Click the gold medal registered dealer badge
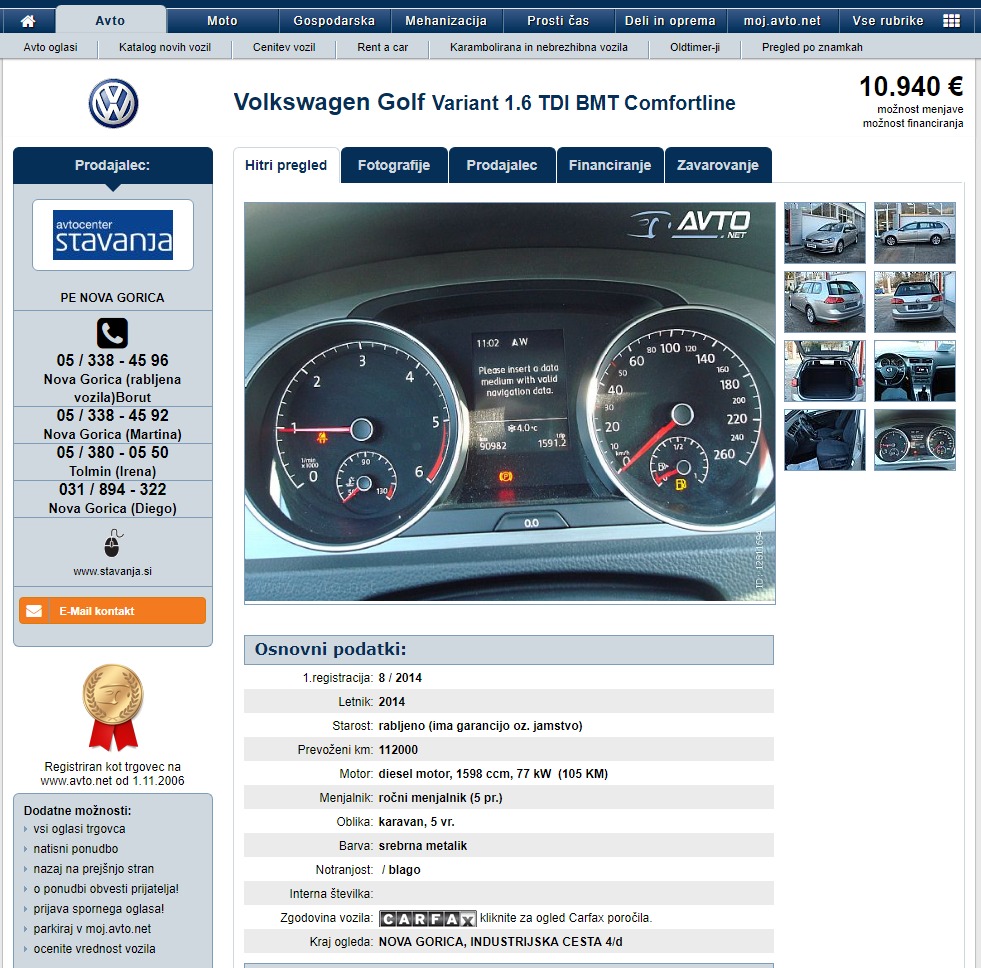The image size is (981, 968). (113, 707)
